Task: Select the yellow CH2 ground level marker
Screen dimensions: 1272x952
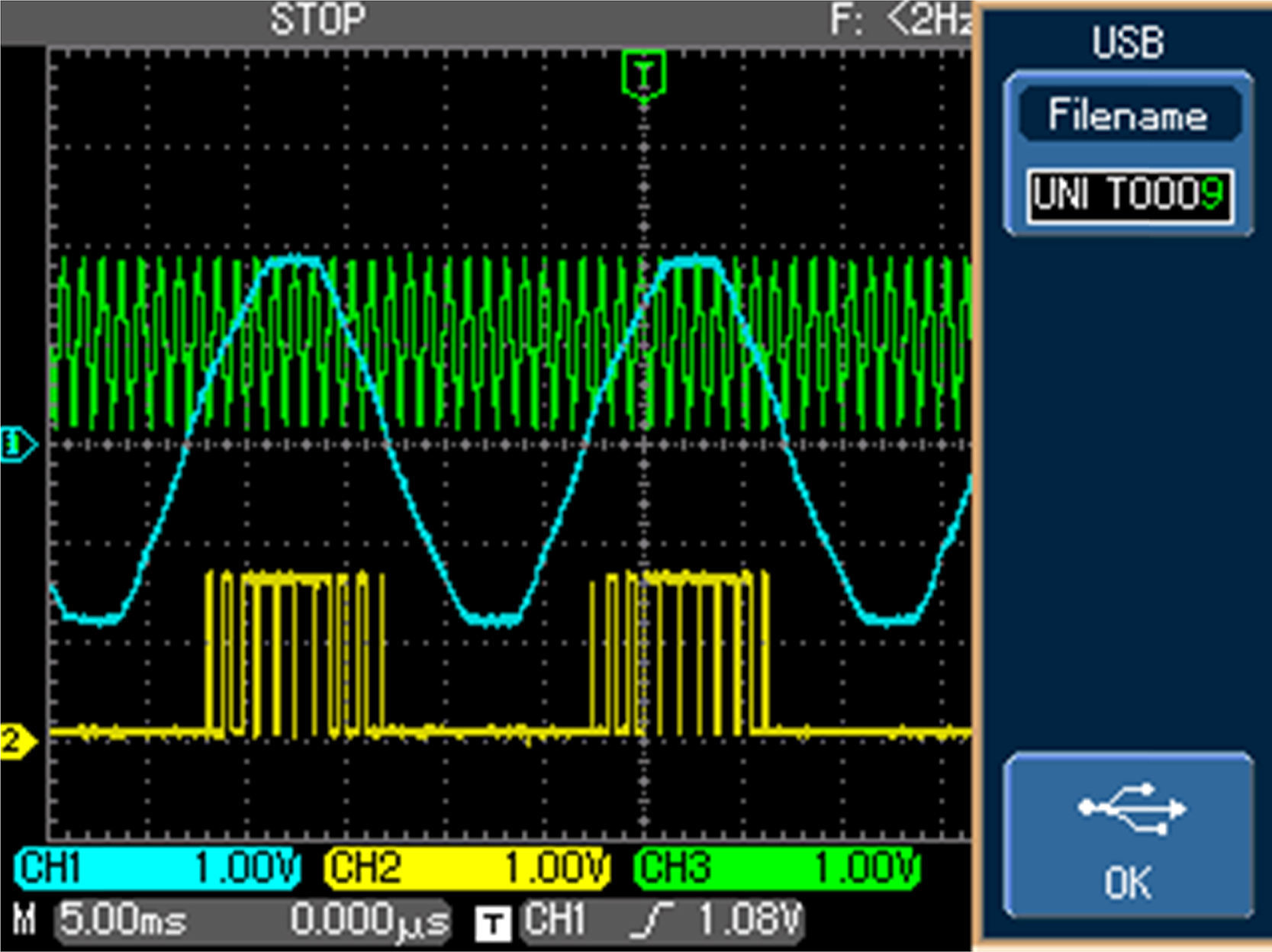Action: pos(17,740)
